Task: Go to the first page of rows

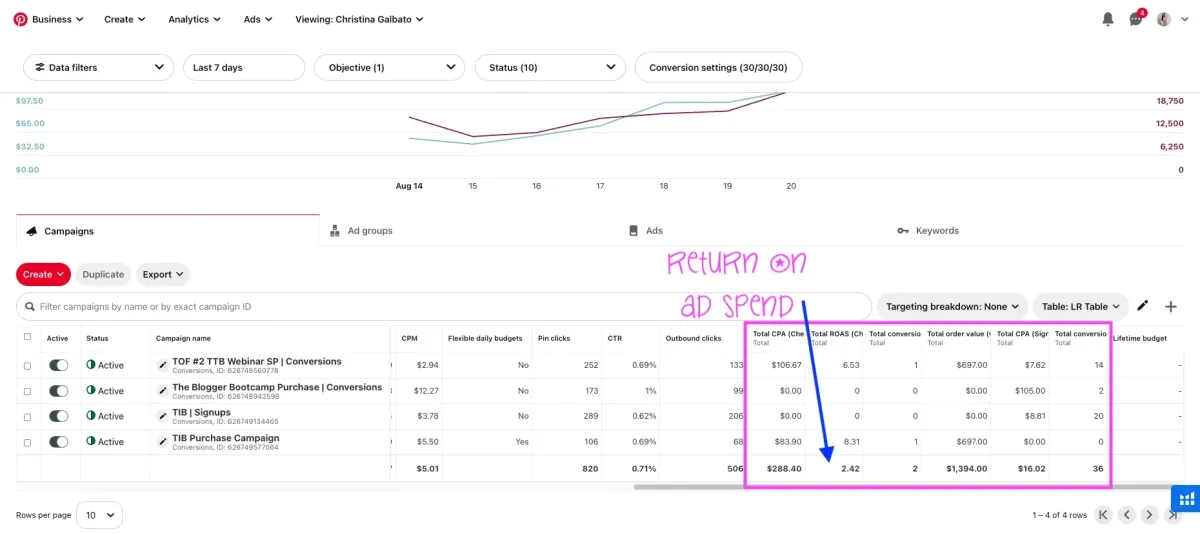Action: point(1103,515)
